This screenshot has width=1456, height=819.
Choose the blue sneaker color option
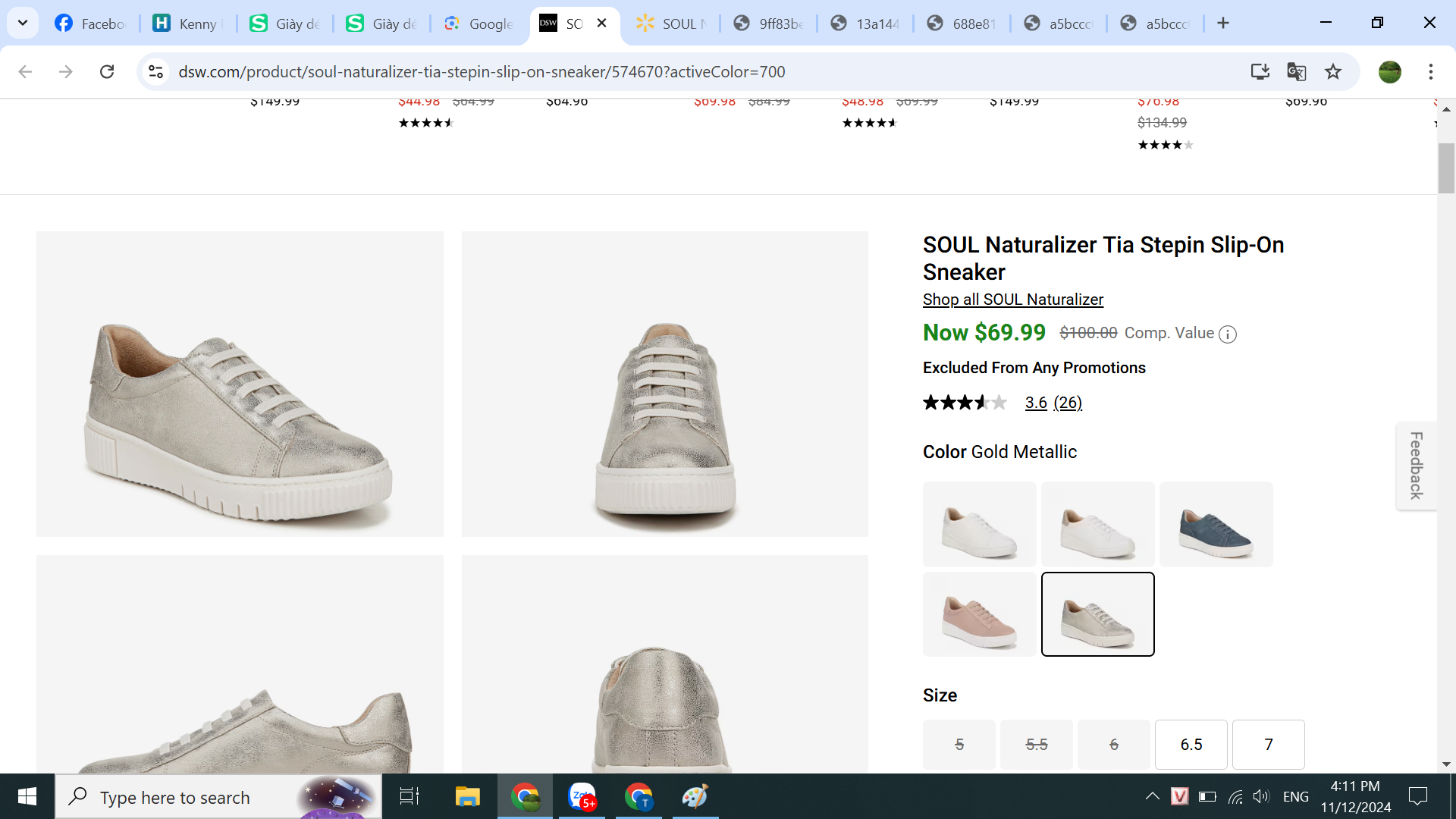(x=1216, y=525)
